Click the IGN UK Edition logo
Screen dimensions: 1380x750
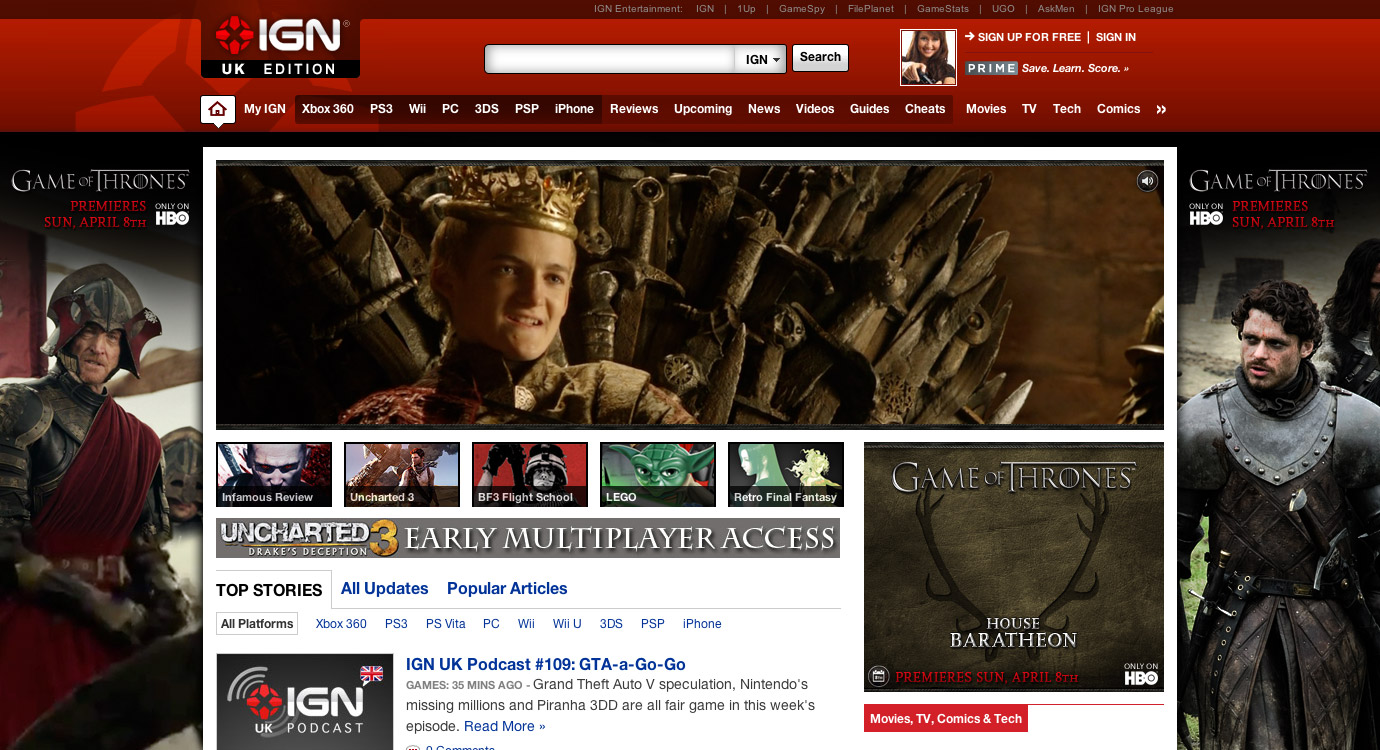pos(280,47)
